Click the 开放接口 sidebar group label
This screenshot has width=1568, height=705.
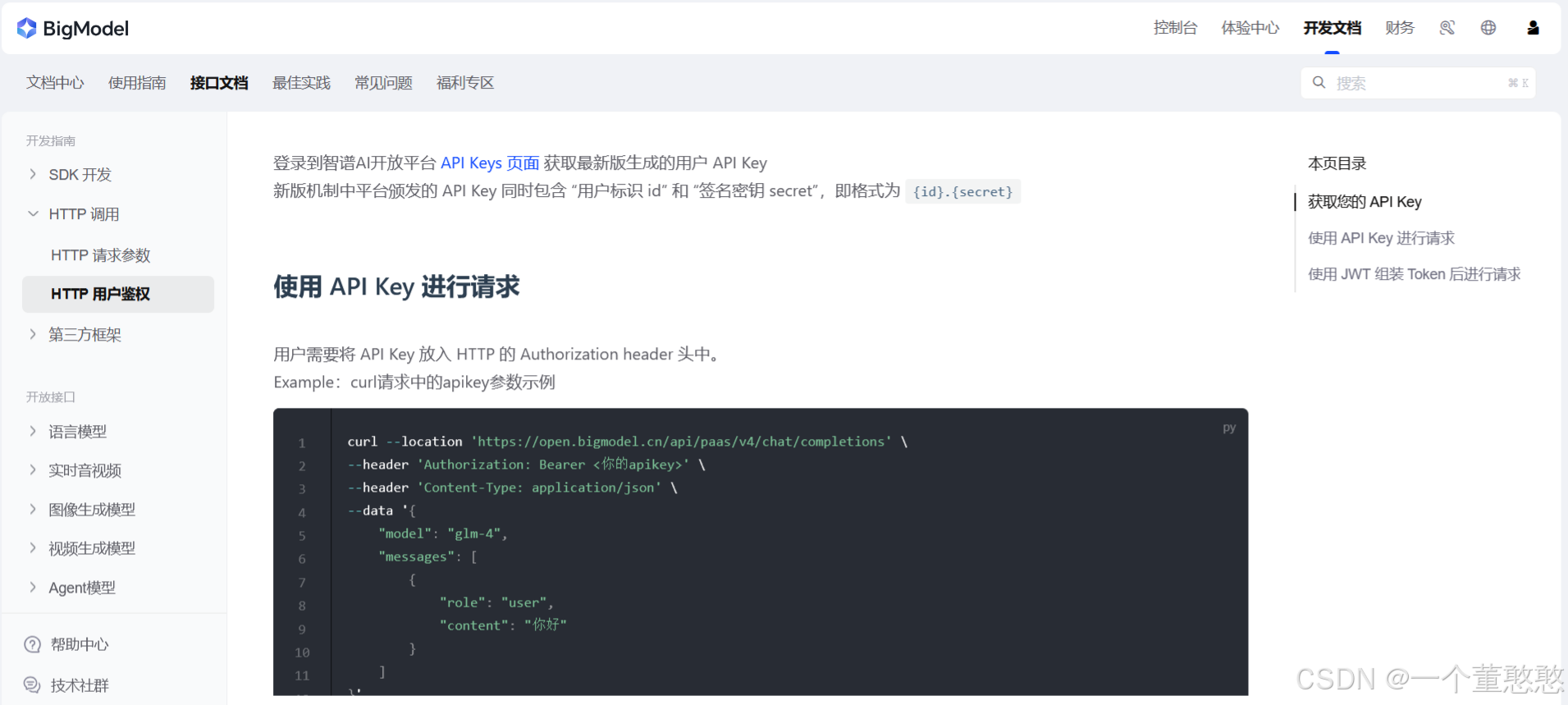(x=51, y=397)
